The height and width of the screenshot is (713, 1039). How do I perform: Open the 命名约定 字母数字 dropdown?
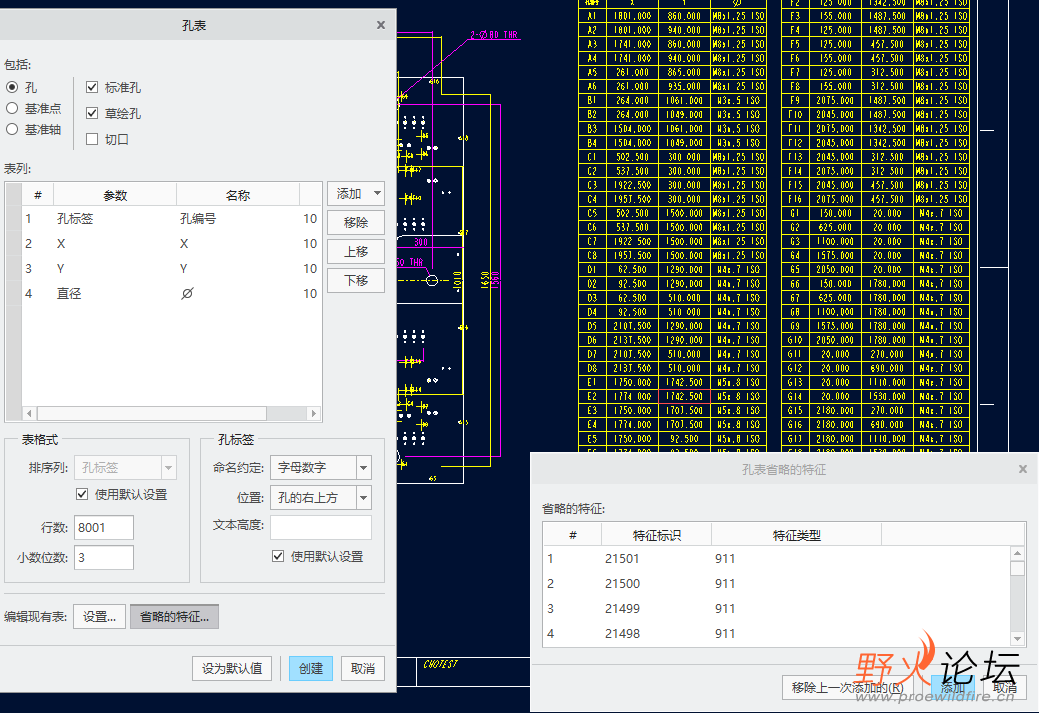321,467
